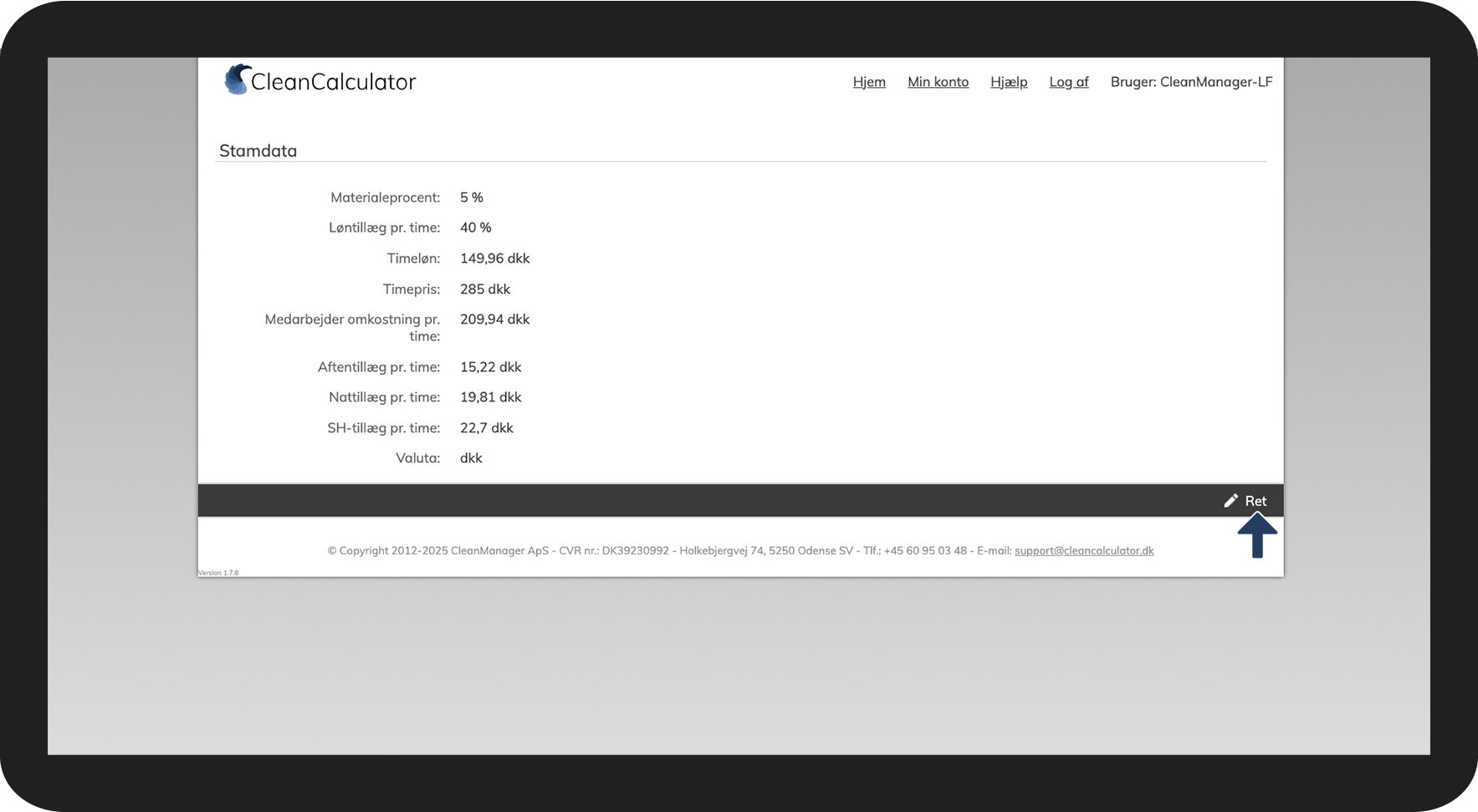The width and height of the screenshot is (1478, 812).
Task: Log out using Log af
Action: point(1068,82)
